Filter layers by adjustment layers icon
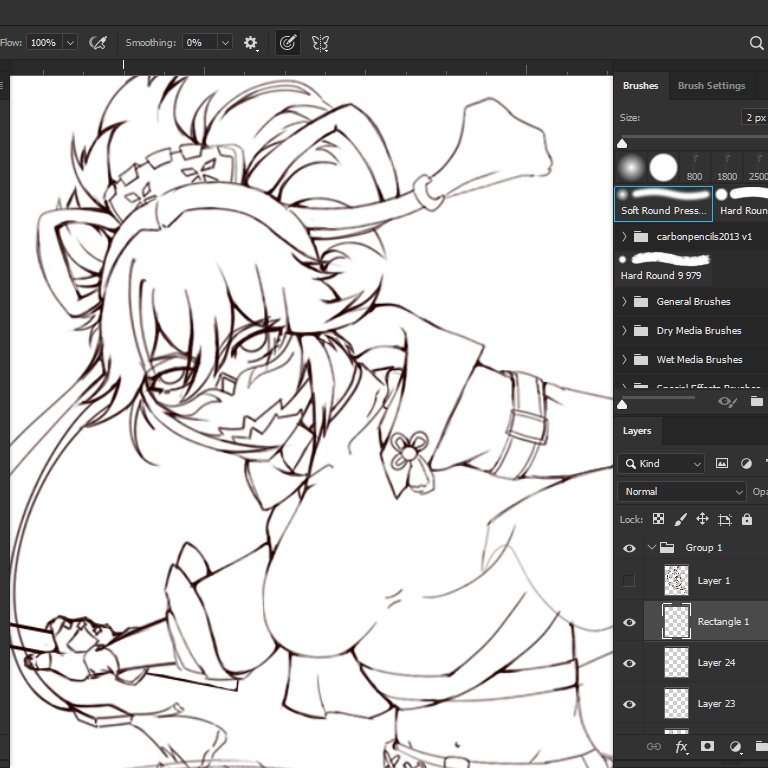The height and width of the screenshot is (768, 768). click(746, 463)
